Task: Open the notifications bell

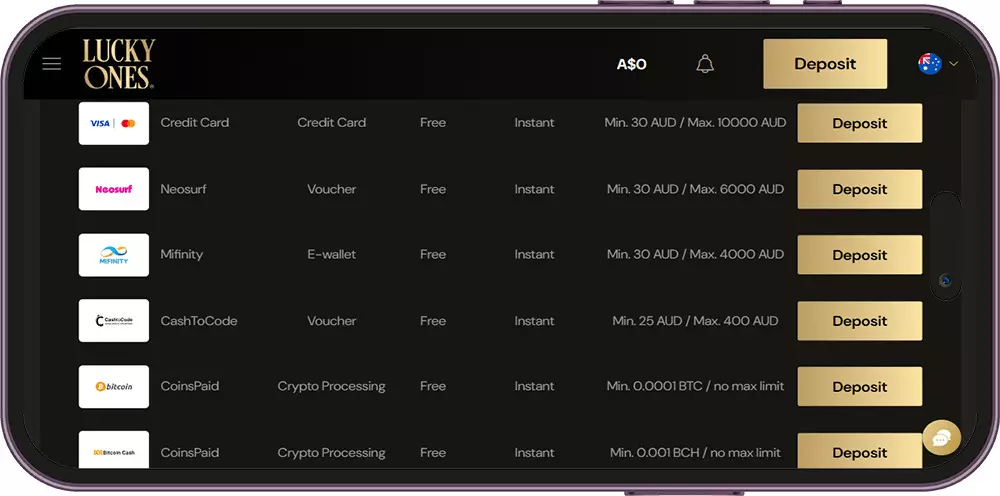Action: 705,64
